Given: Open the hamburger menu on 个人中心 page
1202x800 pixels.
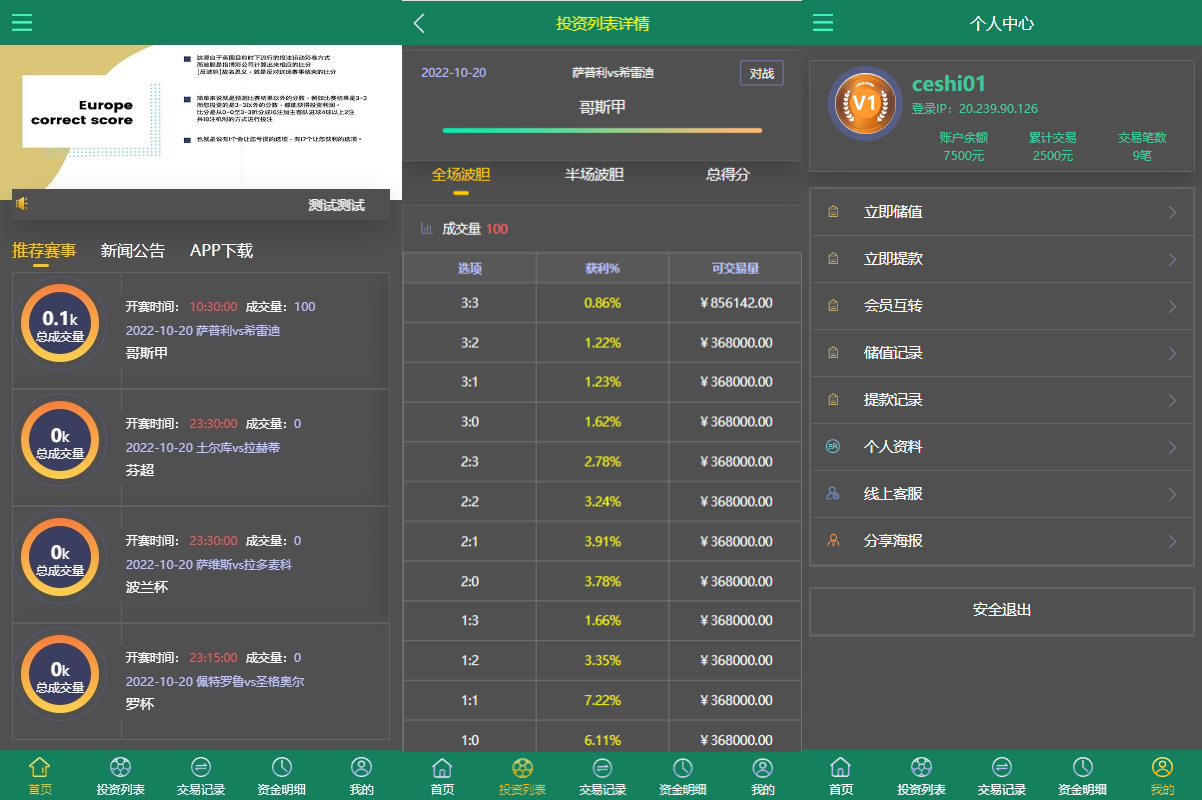Looking at the screenshot, I should click(822, 22).
